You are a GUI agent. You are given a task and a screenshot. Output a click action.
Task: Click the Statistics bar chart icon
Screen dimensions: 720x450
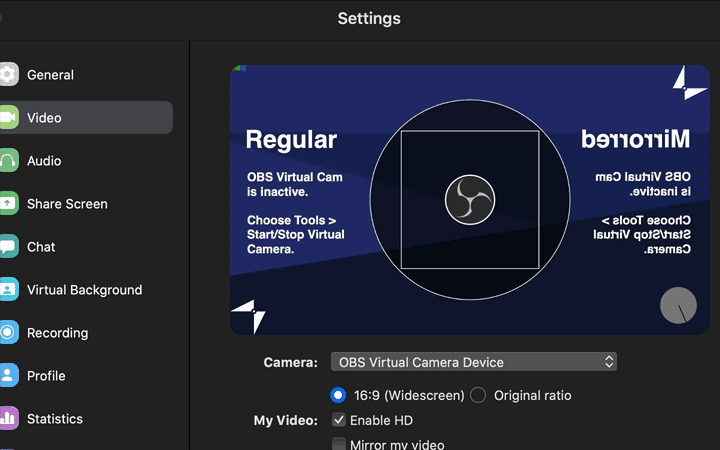pyautogui.click(x=9, y=418)
